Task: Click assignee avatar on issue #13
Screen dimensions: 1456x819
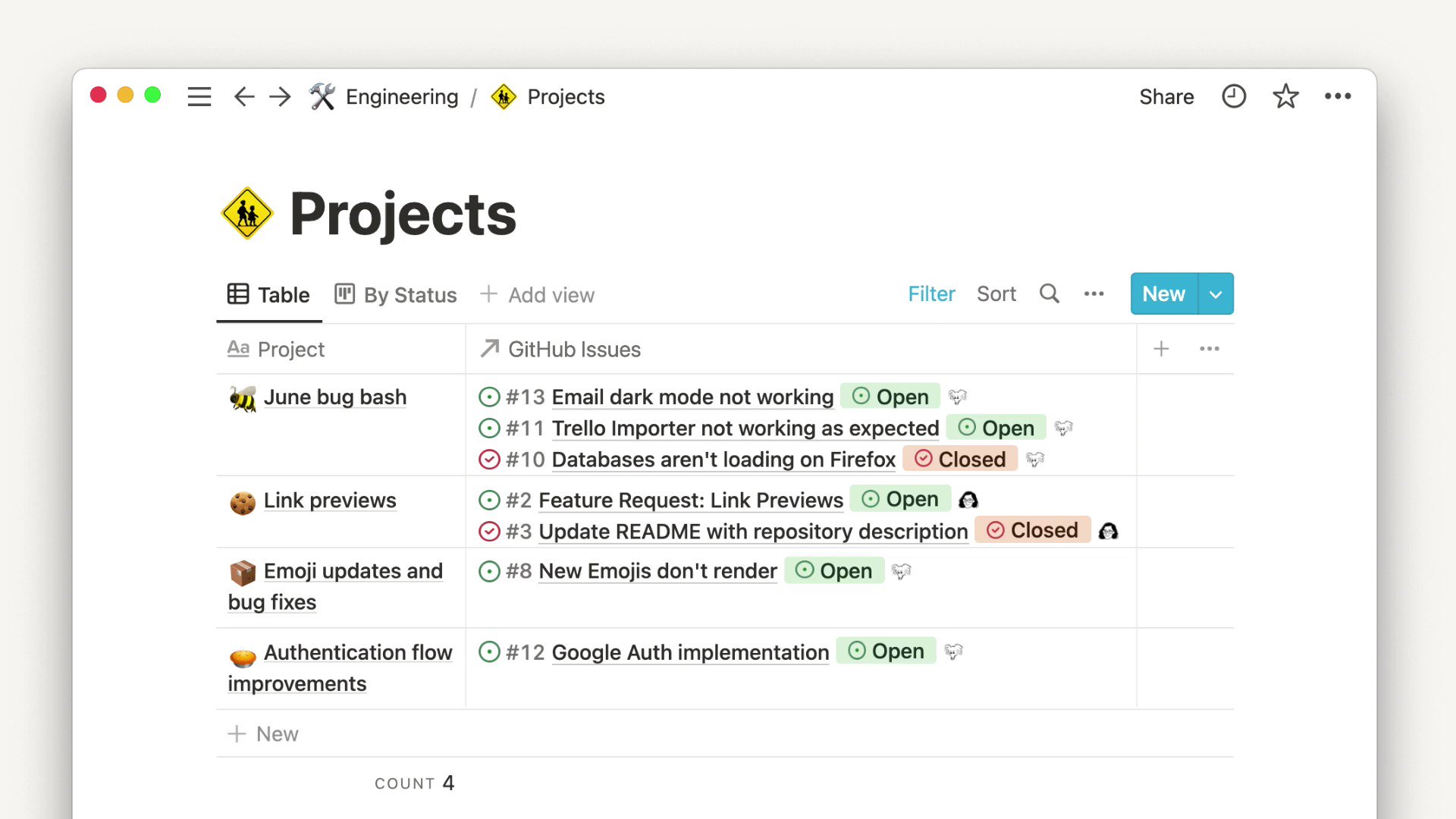Action: [x=958, y=397]
